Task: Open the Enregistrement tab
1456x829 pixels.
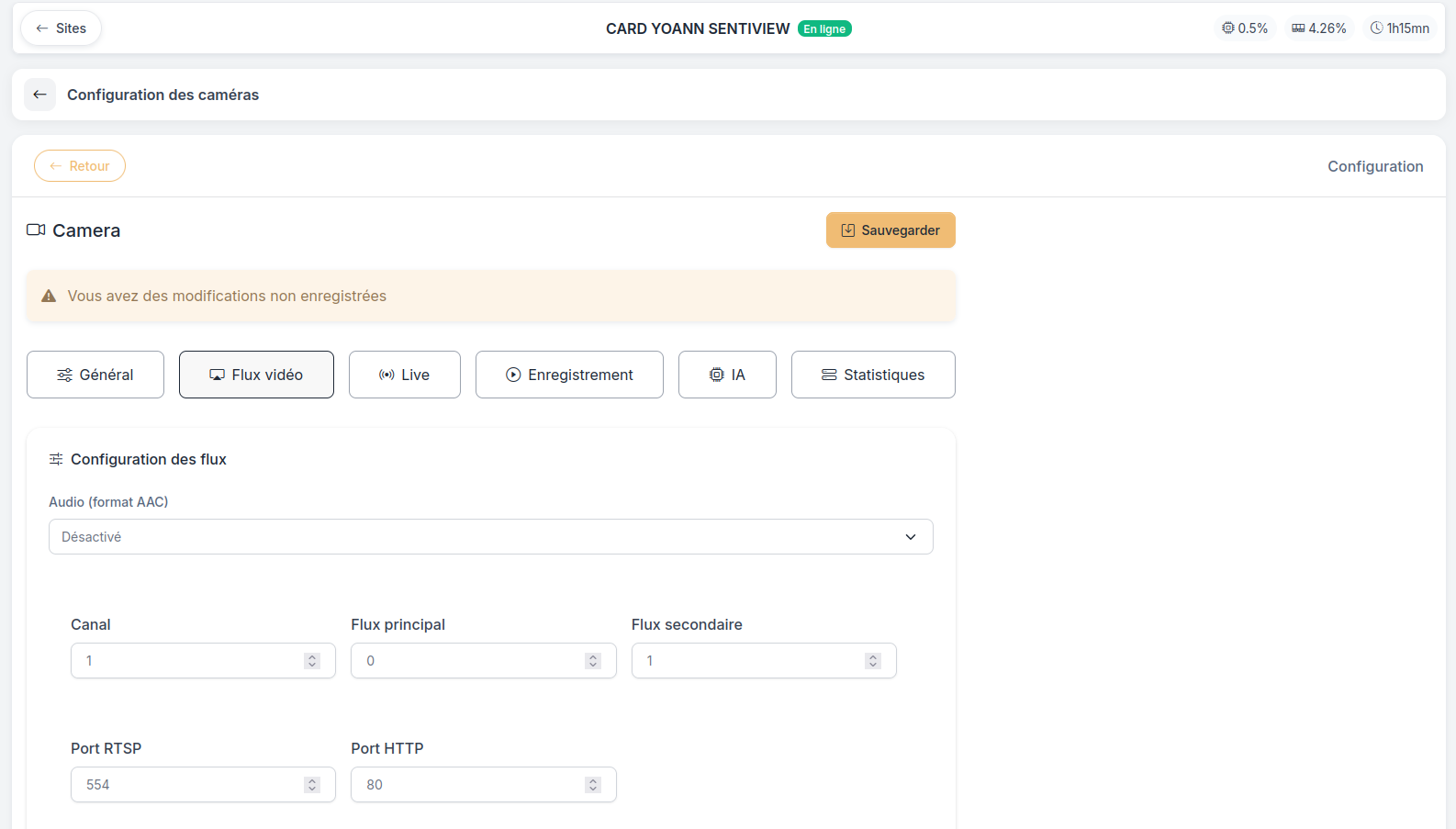Action: pyautogui.click(x=569, y=375)
